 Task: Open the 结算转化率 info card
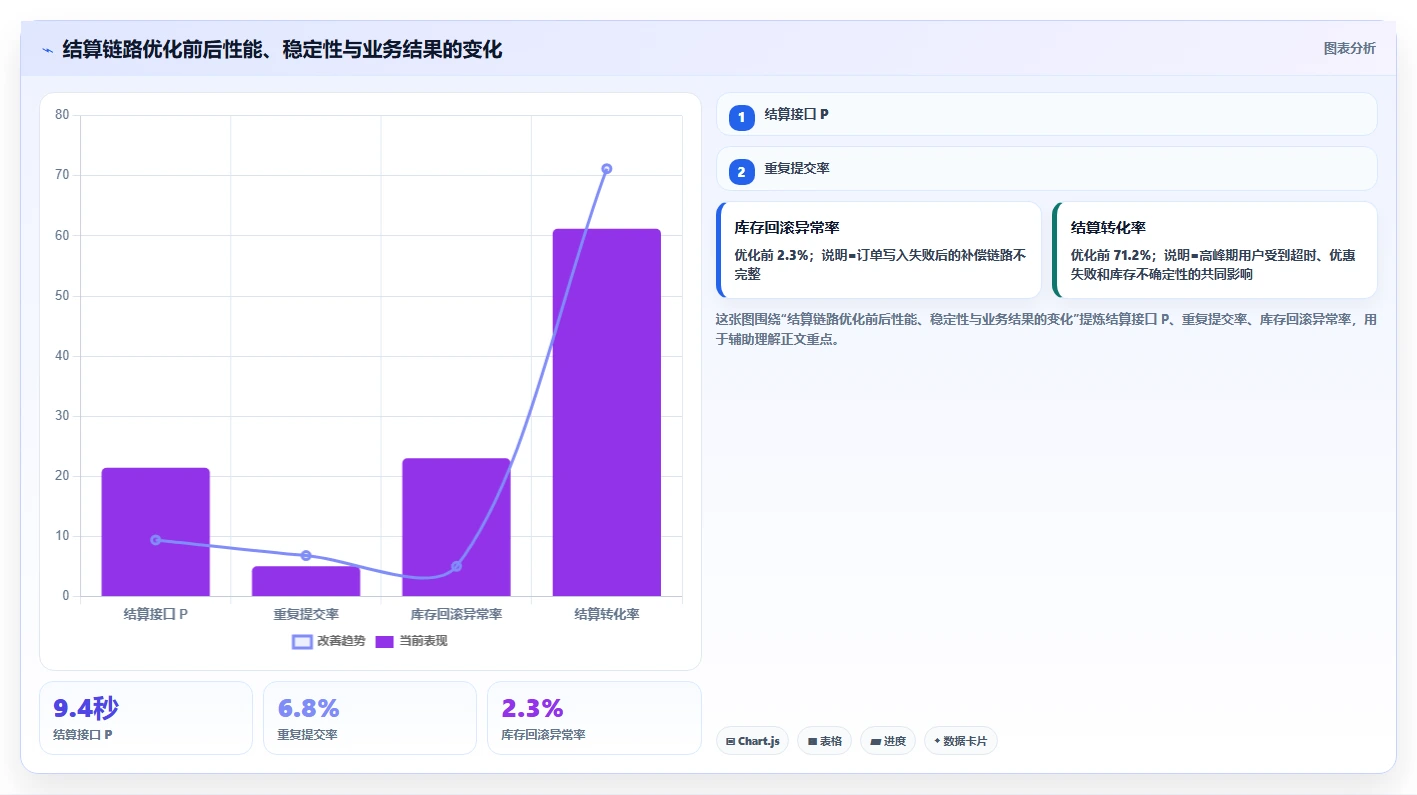coord(1215,250)
